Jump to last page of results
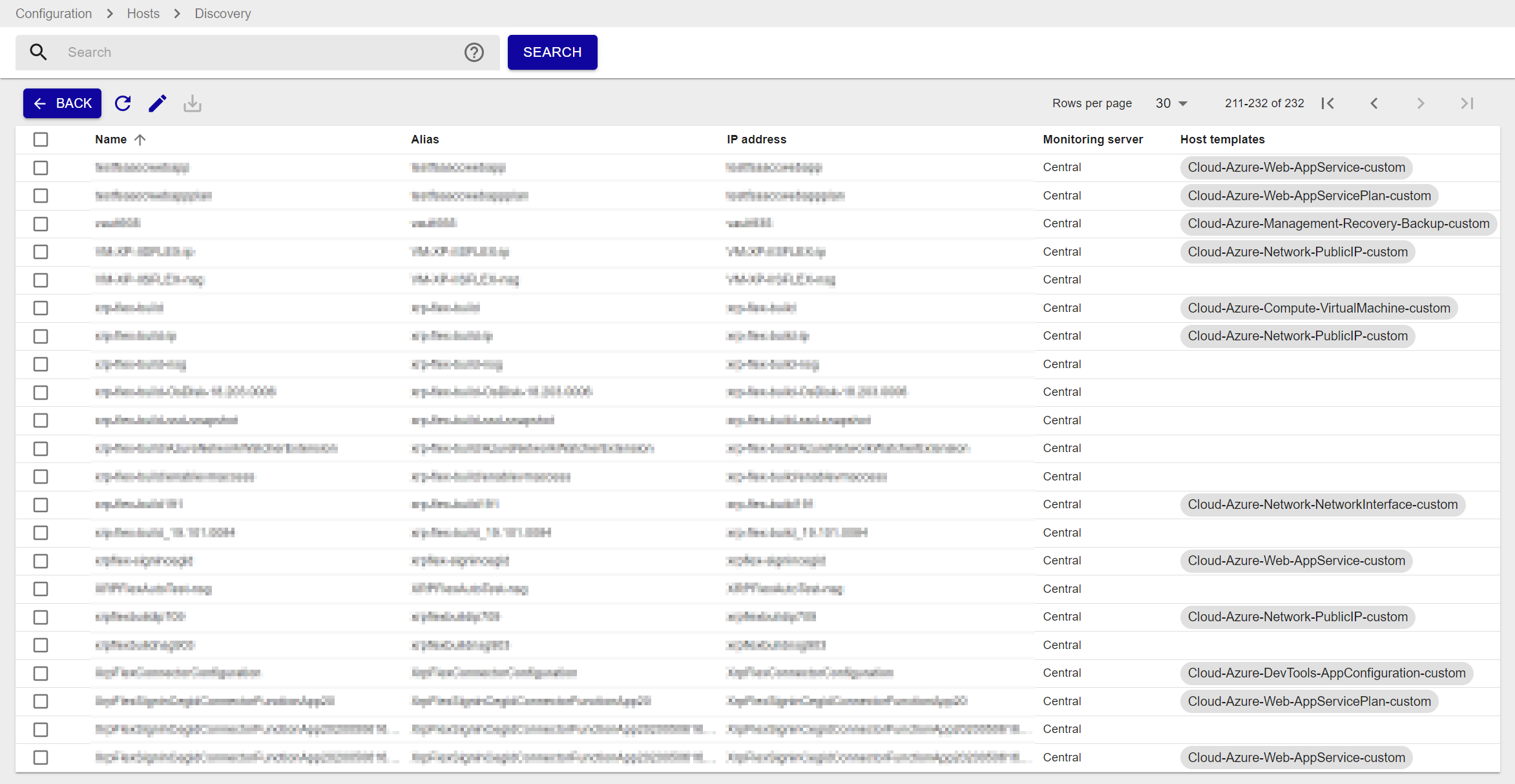 1467,103
